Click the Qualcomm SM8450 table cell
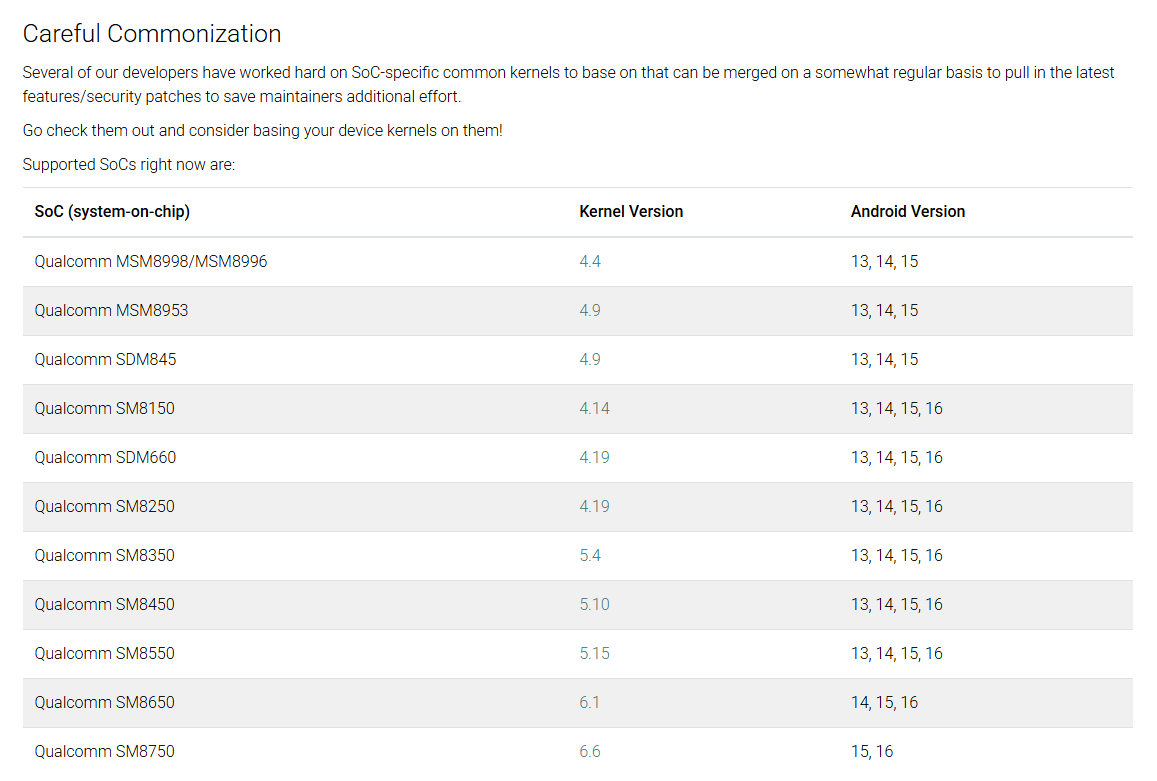1157x781 pixels. click(104, 605)
